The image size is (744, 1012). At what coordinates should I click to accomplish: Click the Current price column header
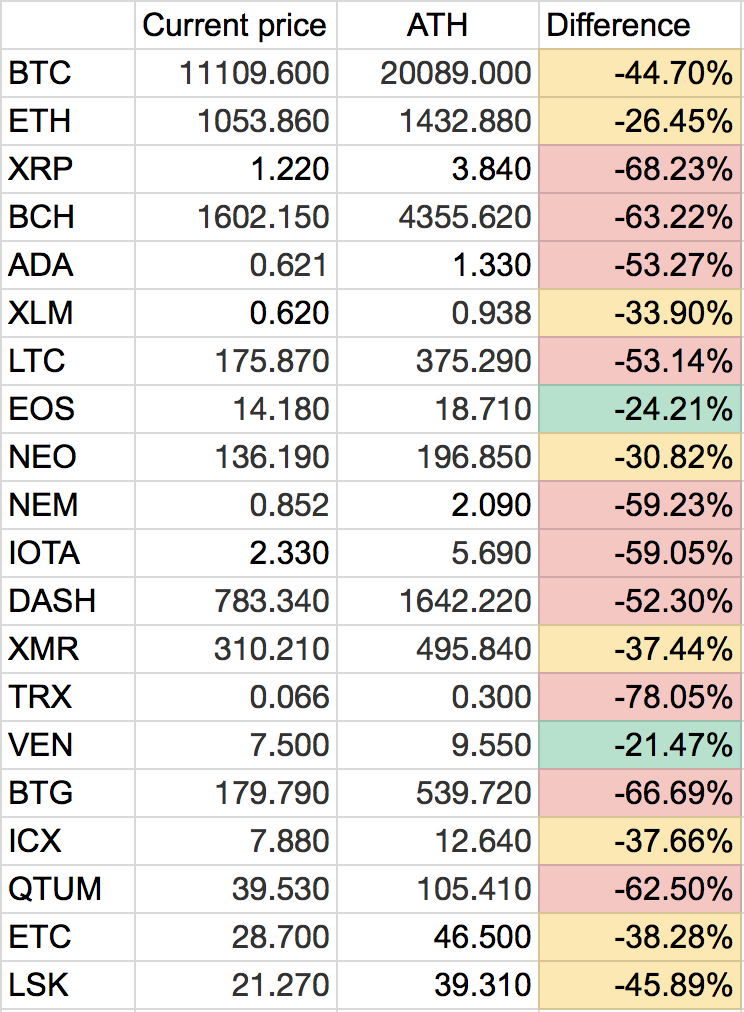coord(234,25)
